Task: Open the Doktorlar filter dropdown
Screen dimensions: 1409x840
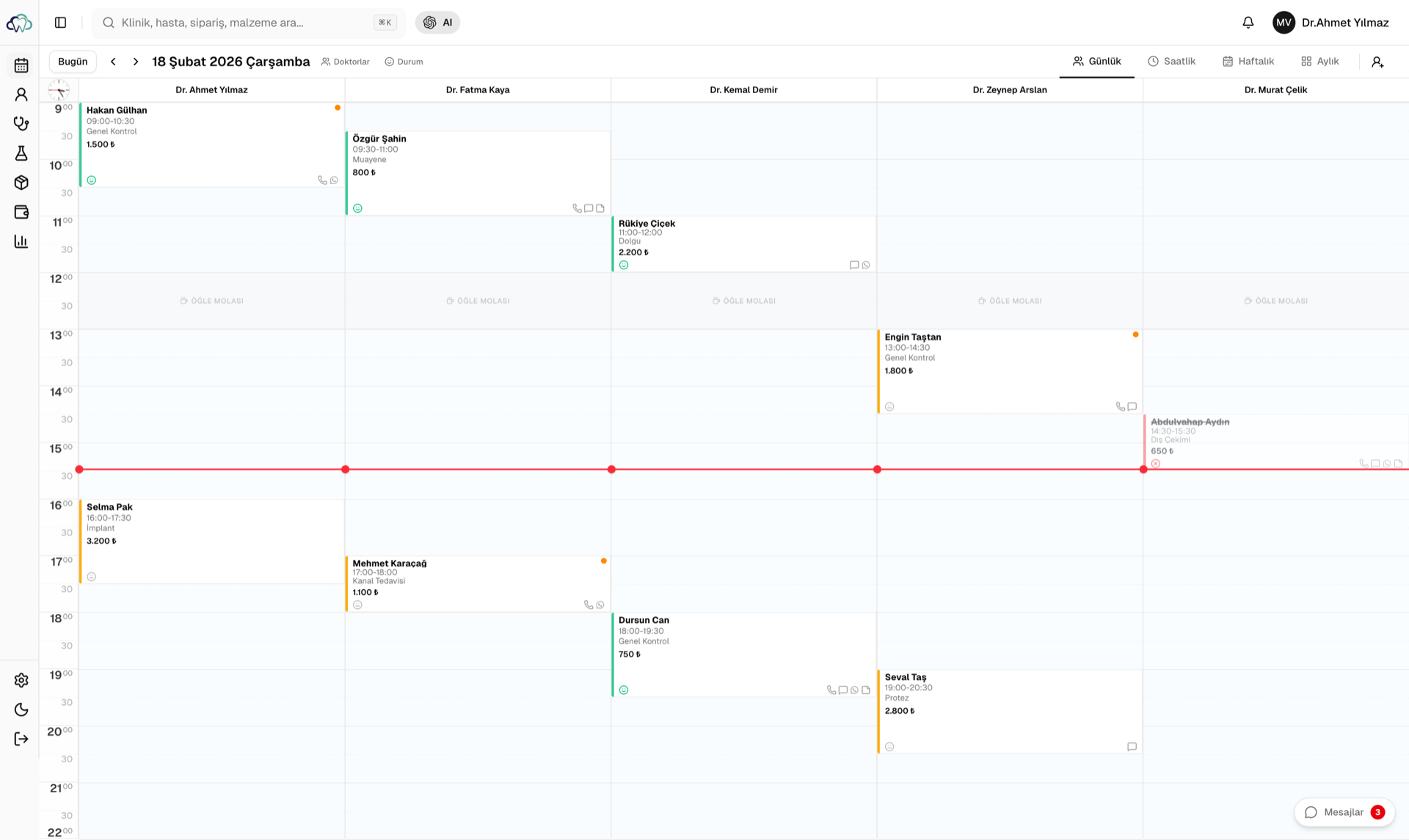Action: pyautogui.click(x=346, y=62)
